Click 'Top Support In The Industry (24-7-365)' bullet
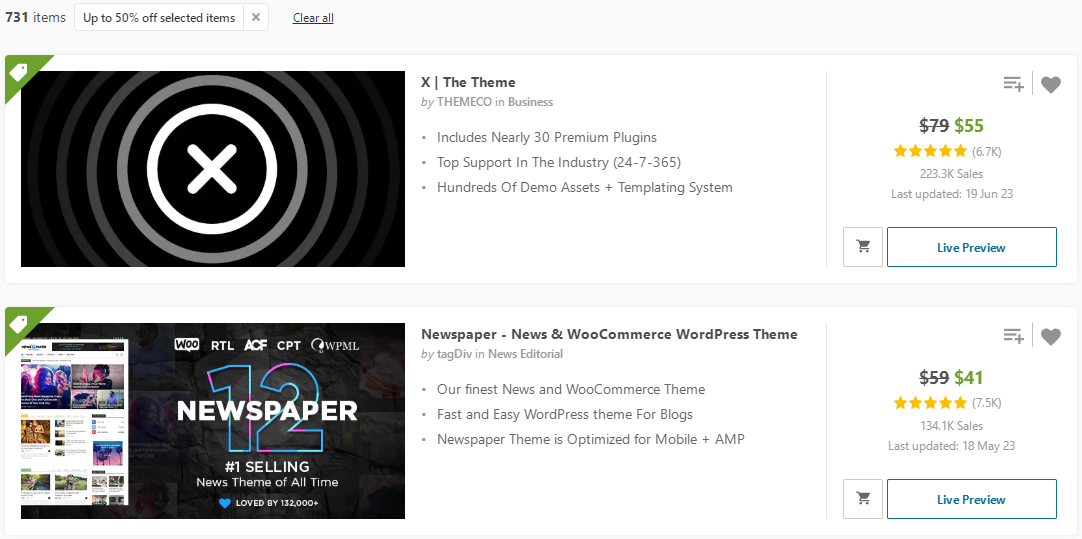 pyautogui.click(x=559, y=162)
